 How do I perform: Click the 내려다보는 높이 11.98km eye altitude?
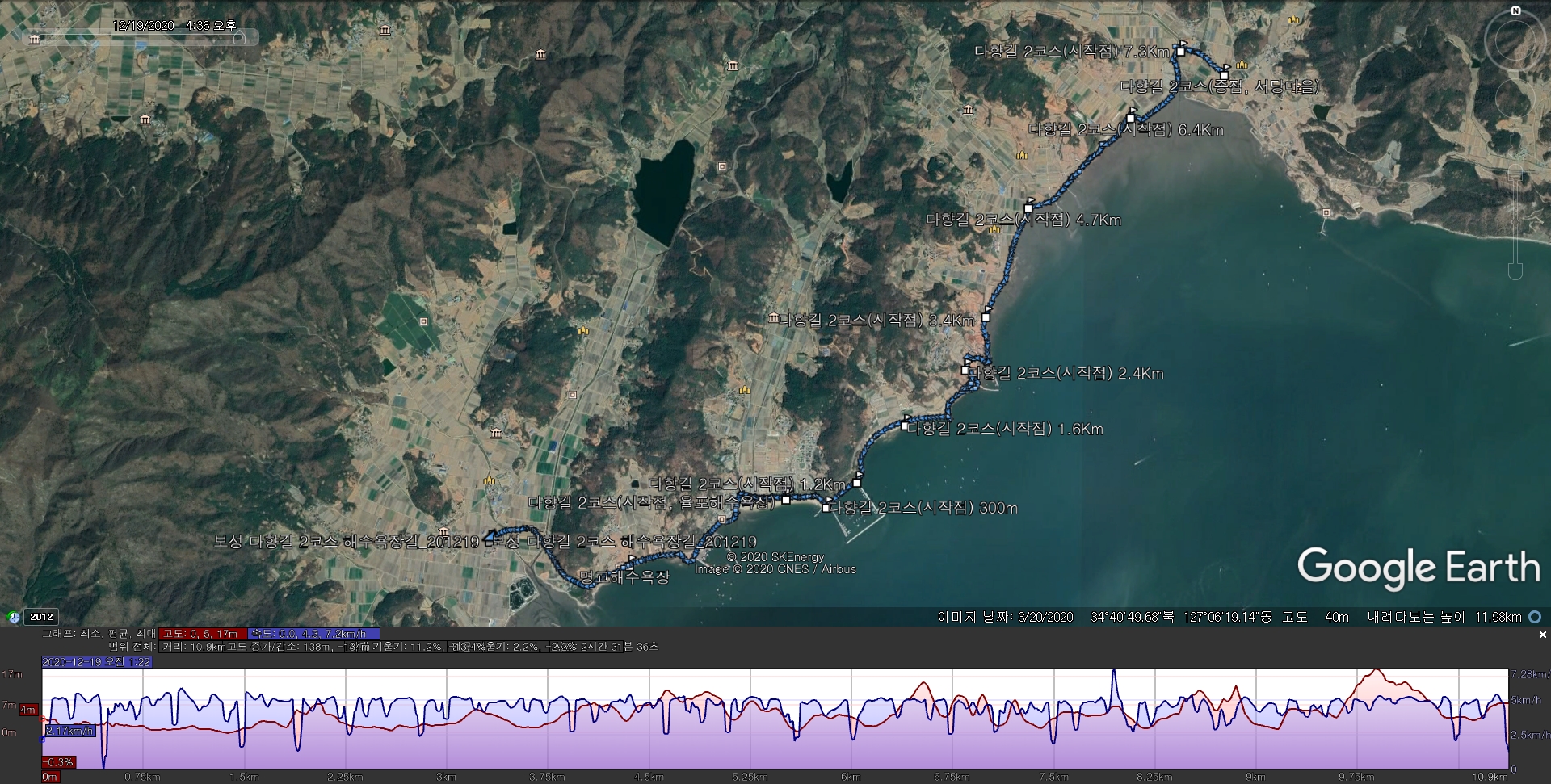coord(1444,617)
